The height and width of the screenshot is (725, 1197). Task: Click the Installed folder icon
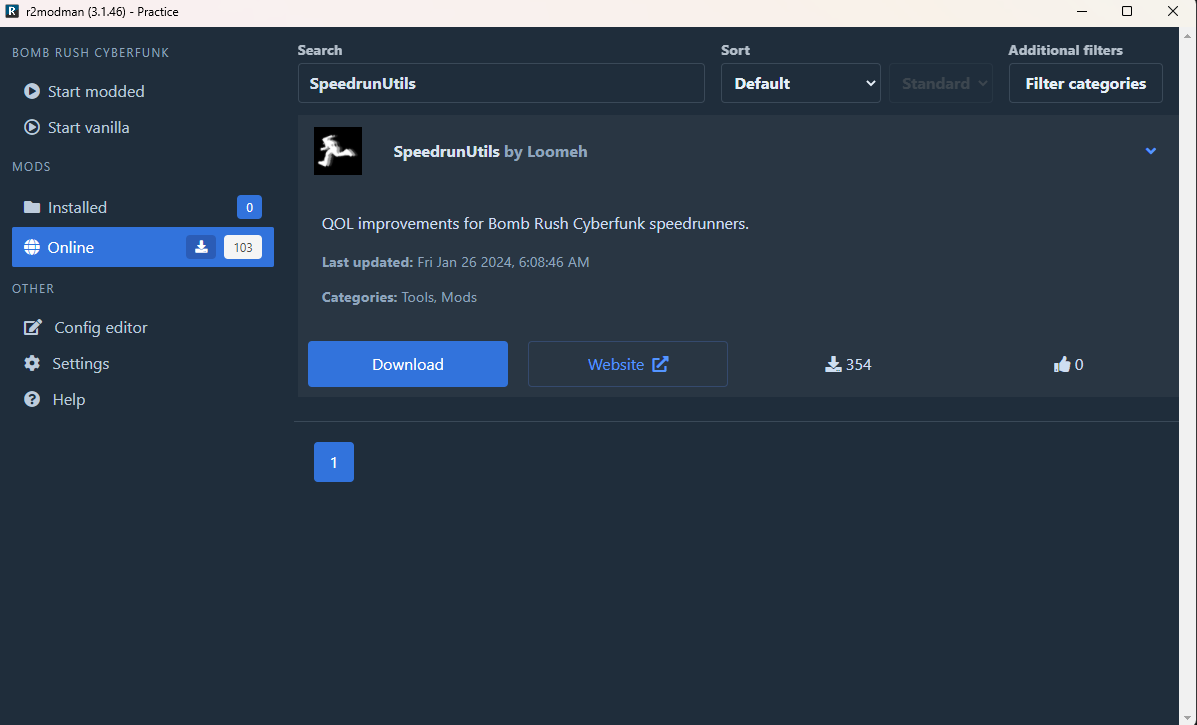32,207
